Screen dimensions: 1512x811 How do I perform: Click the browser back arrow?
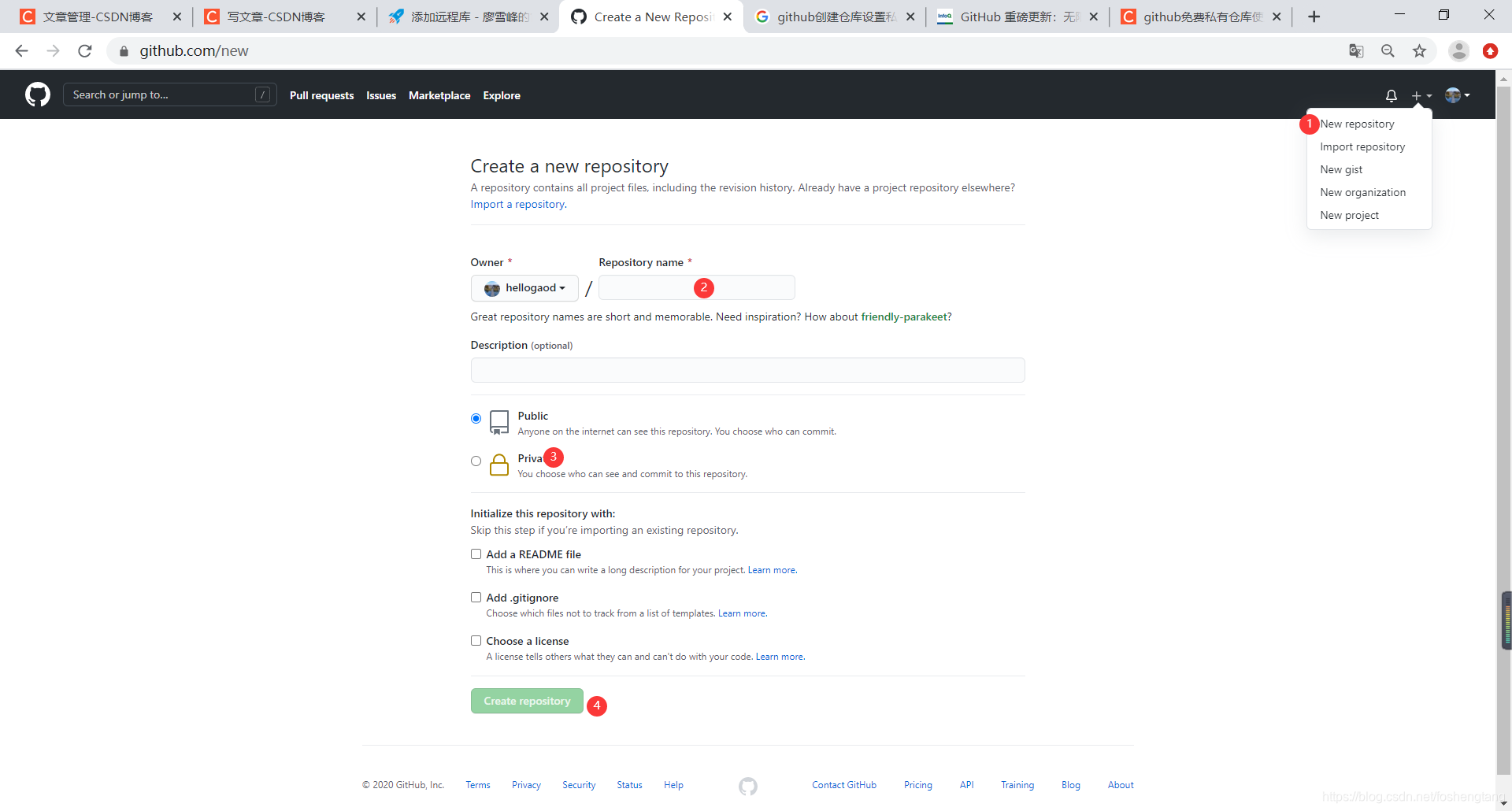[x=21, y=51]
